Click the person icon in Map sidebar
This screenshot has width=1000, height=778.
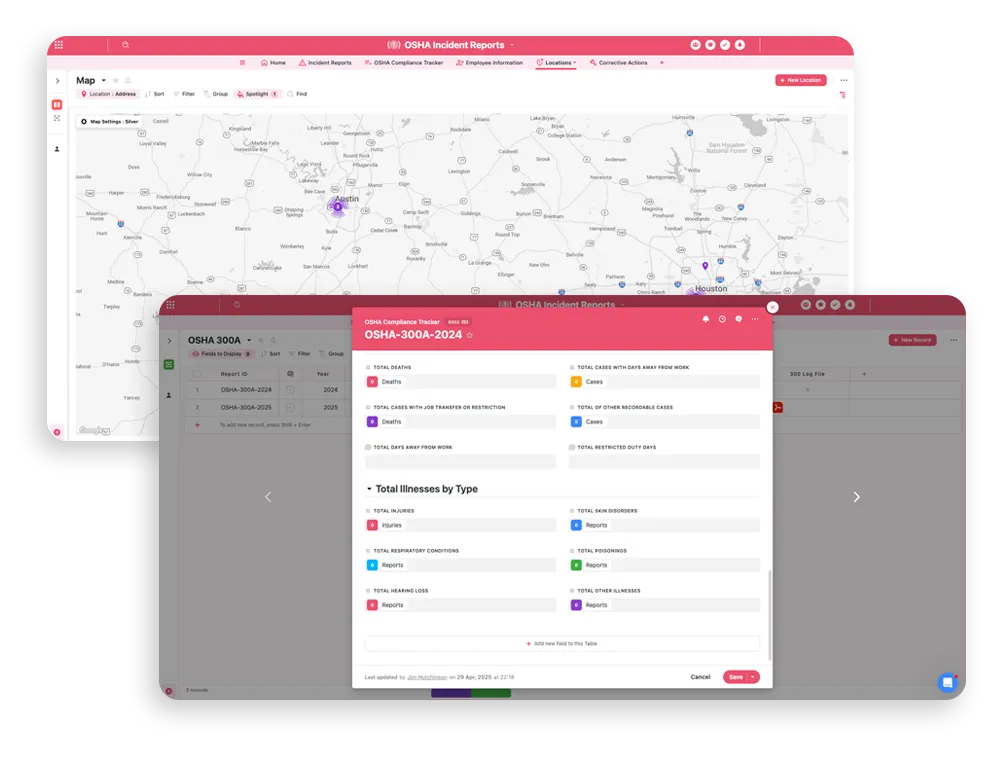[57, 149]
